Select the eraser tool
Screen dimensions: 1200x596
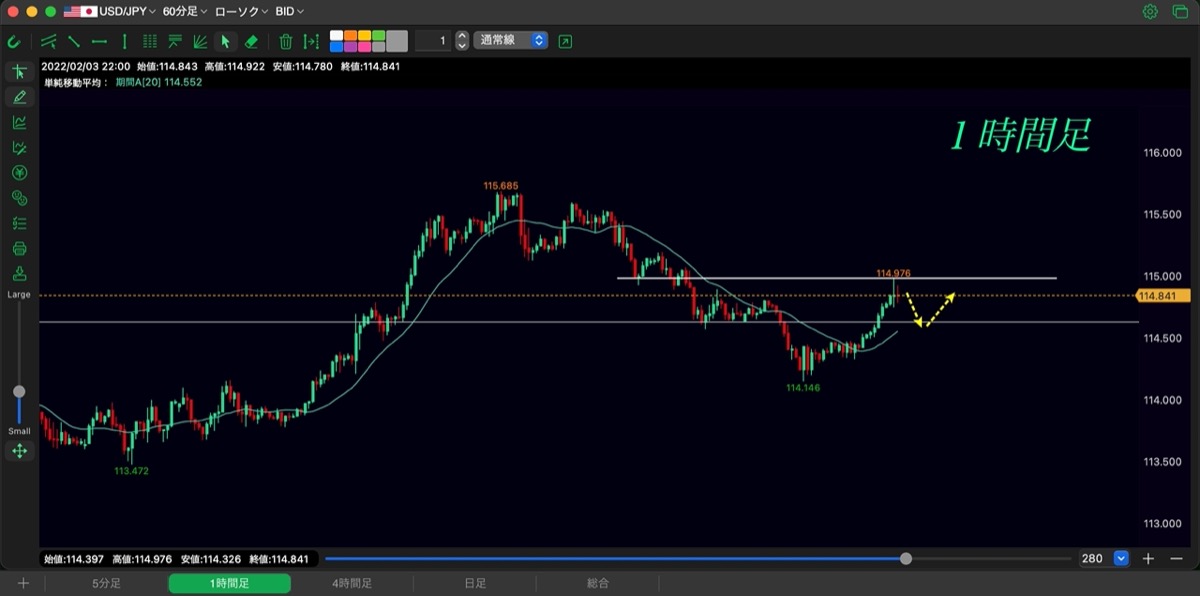click(251, 41)
